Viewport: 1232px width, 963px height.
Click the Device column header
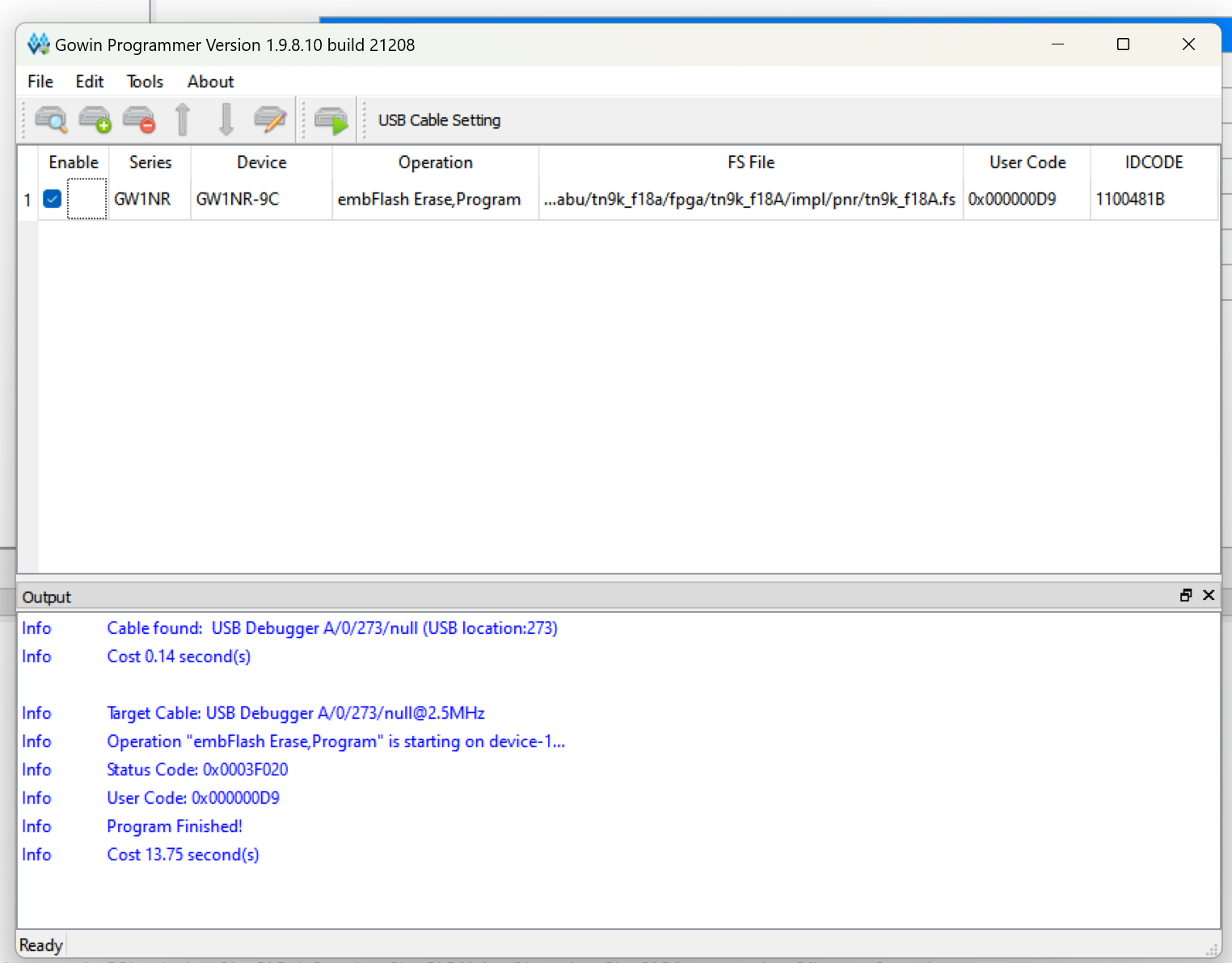tap(262, 163)
